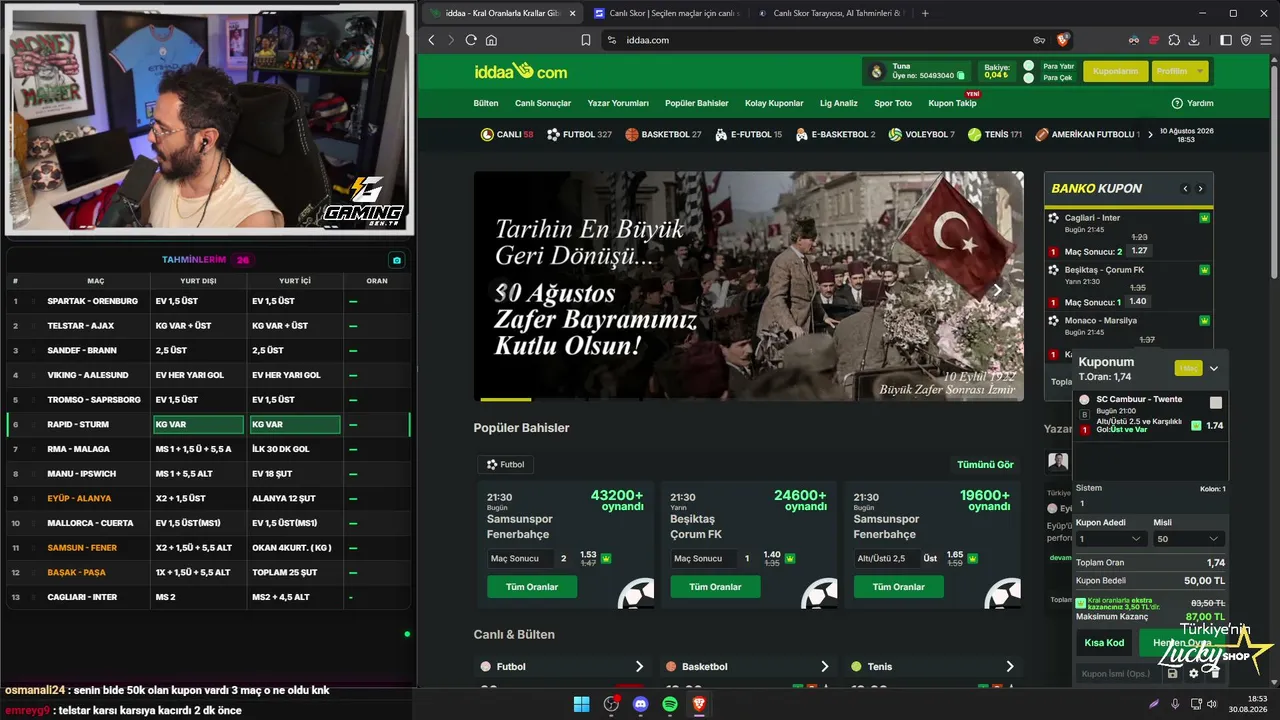Click the Sistem 1 input field

tap(1150, 503)
